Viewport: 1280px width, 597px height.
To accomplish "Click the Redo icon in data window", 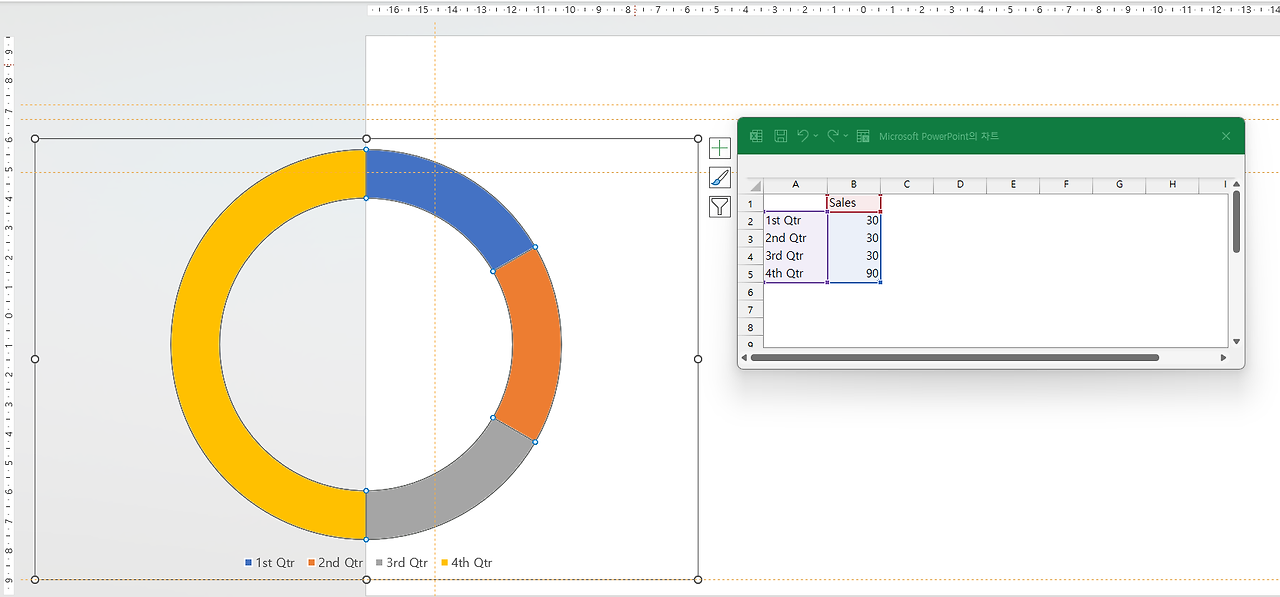I will tap(832, 136).
